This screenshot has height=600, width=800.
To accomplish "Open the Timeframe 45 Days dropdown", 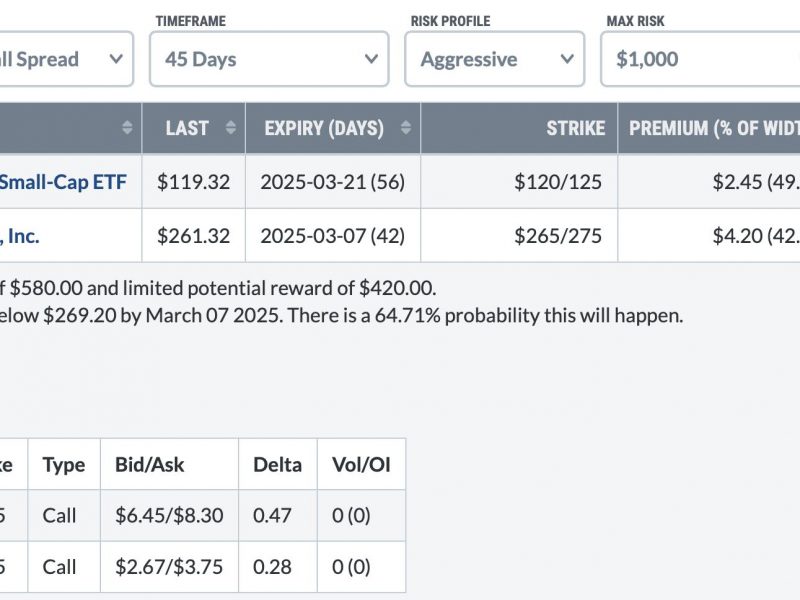I will [269, 59].
